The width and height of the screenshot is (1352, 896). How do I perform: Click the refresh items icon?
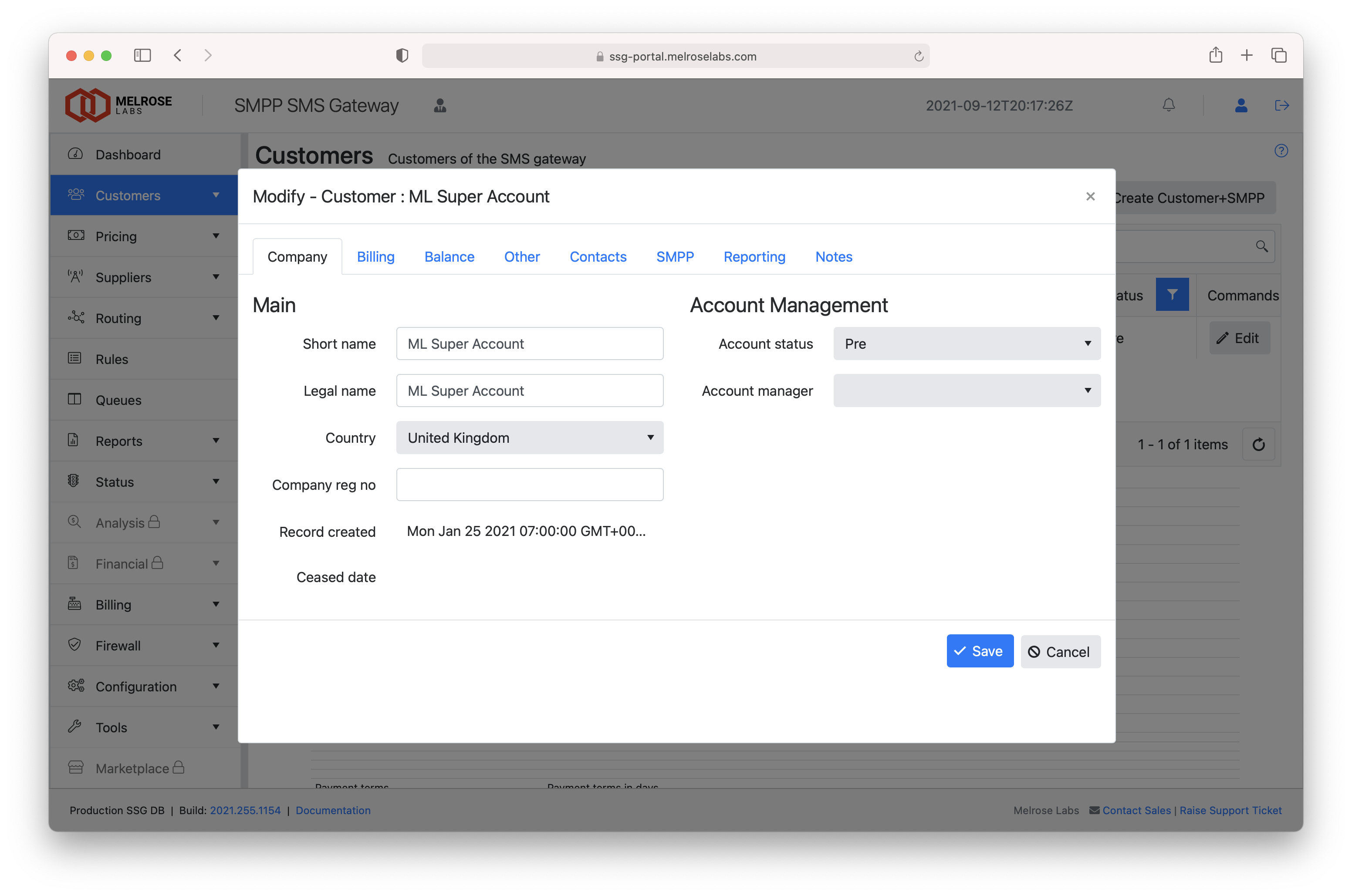click(1258, 445)
